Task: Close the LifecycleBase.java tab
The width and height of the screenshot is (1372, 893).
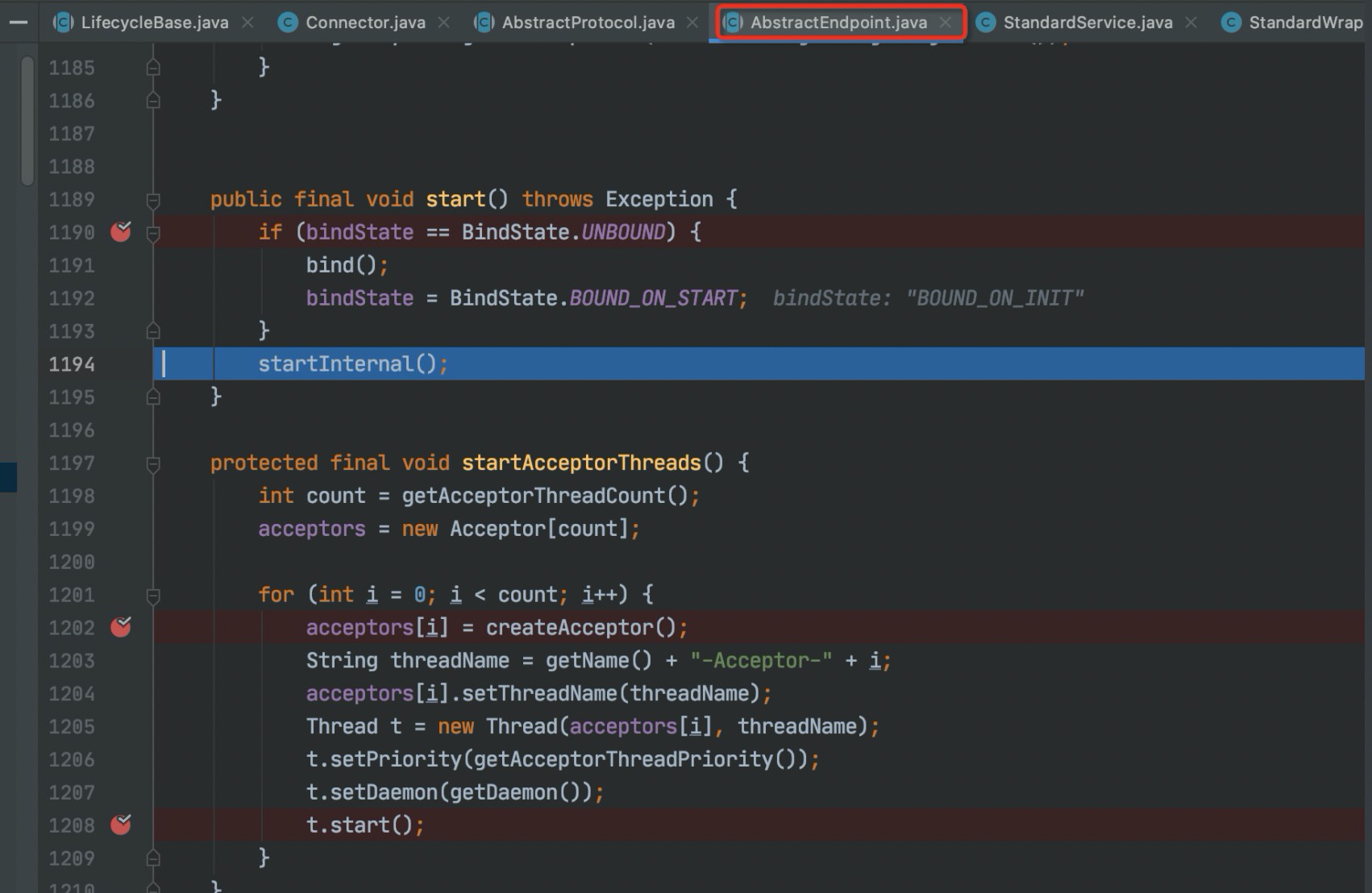Action: click(x=247, y=23)
